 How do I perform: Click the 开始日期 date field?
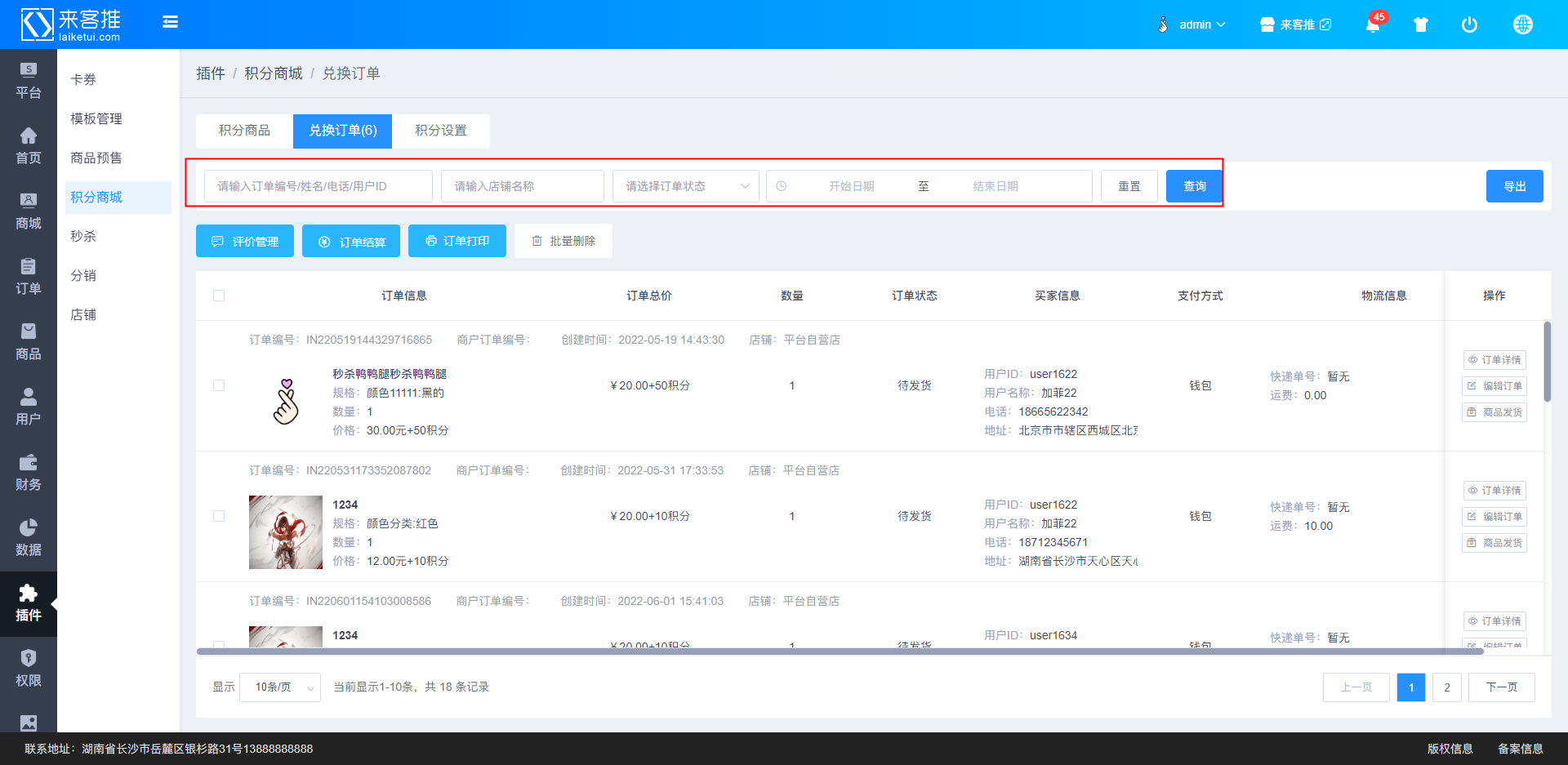click(851, 186)
